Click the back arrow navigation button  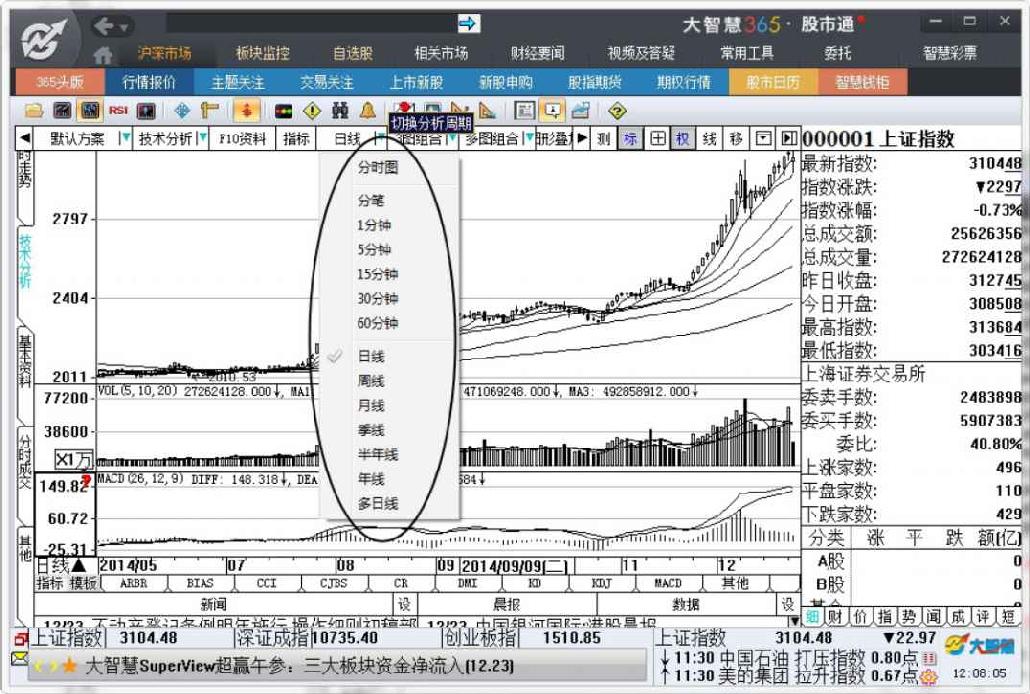104,26
